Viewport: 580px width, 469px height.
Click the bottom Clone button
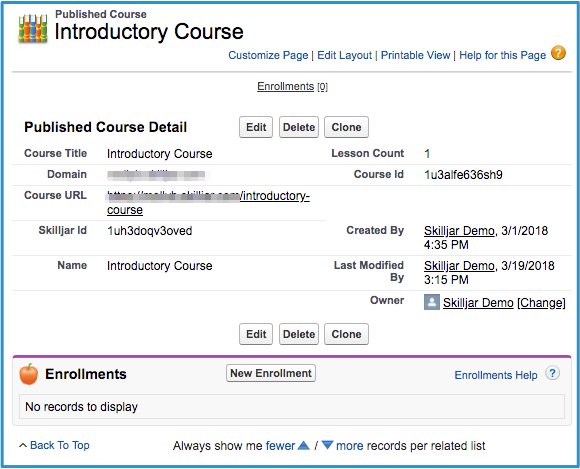(x=346, y=334)
